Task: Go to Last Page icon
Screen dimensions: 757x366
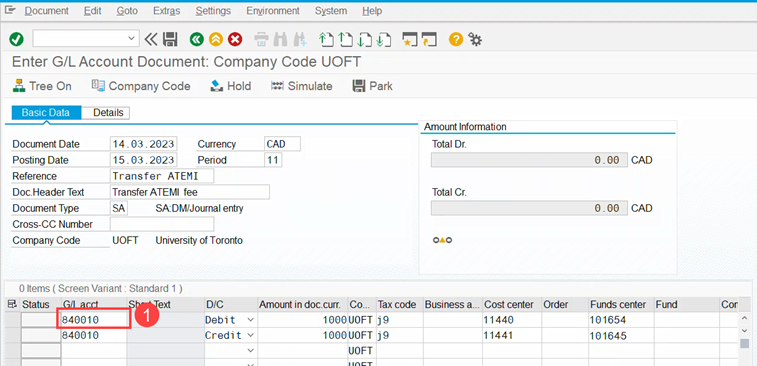Action: click(x=383, y=39)
